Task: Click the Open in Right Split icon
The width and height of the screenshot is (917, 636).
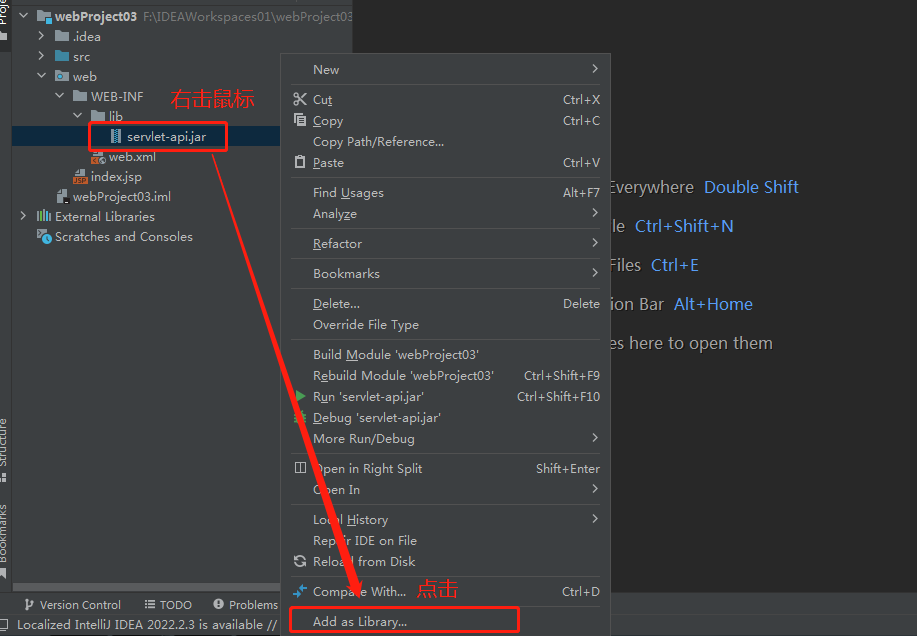Action: click(300, 468)
